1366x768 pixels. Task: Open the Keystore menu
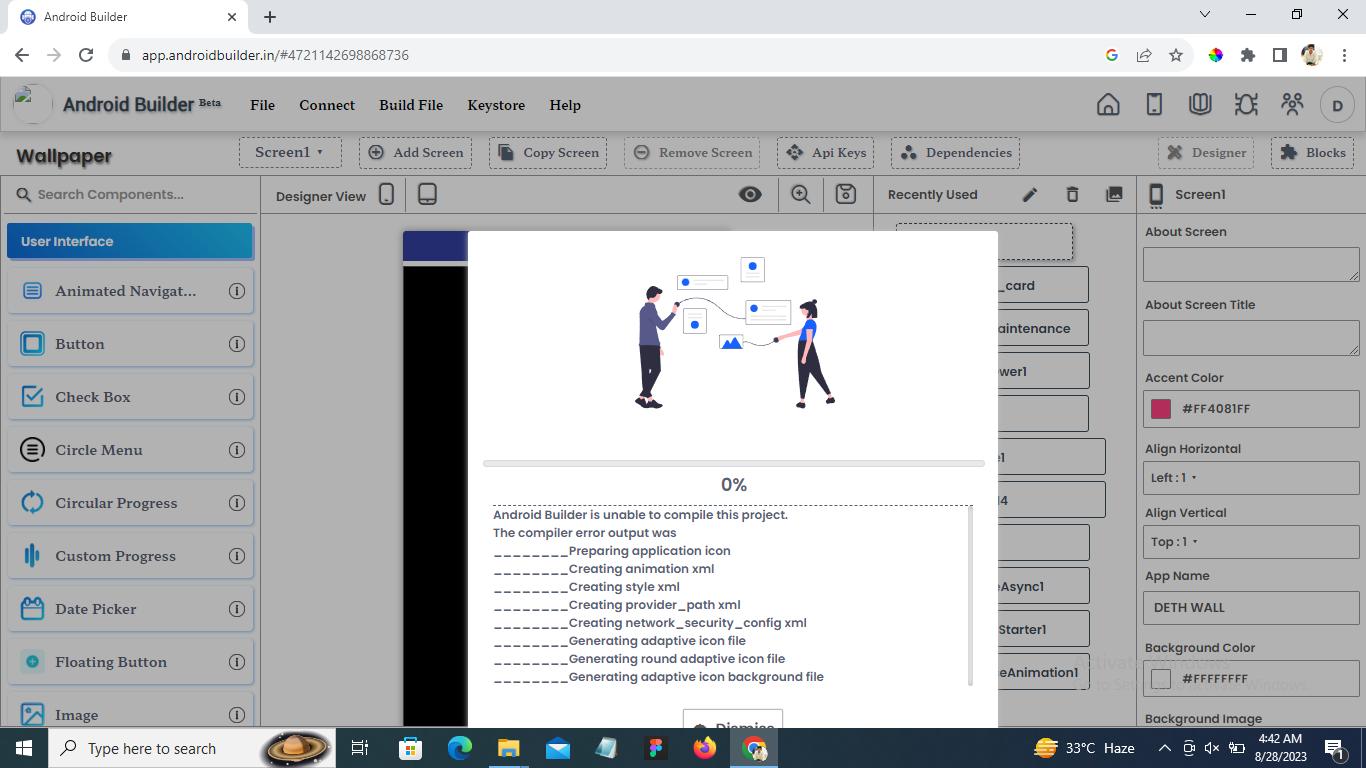point(496,105)
